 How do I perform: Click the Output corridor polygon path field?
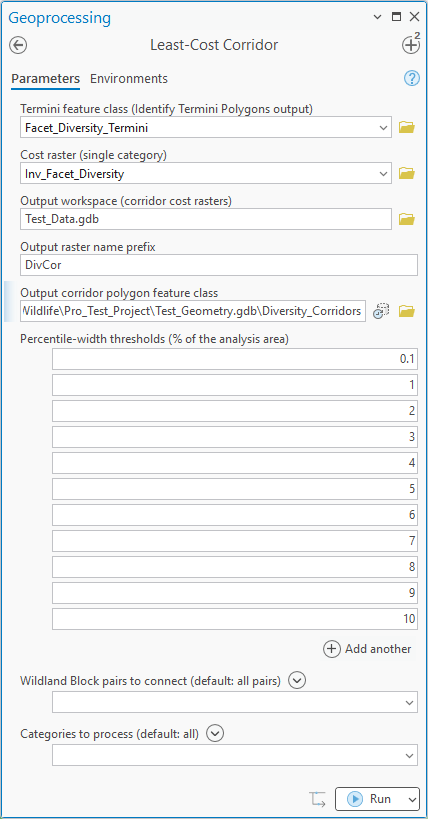193,311
